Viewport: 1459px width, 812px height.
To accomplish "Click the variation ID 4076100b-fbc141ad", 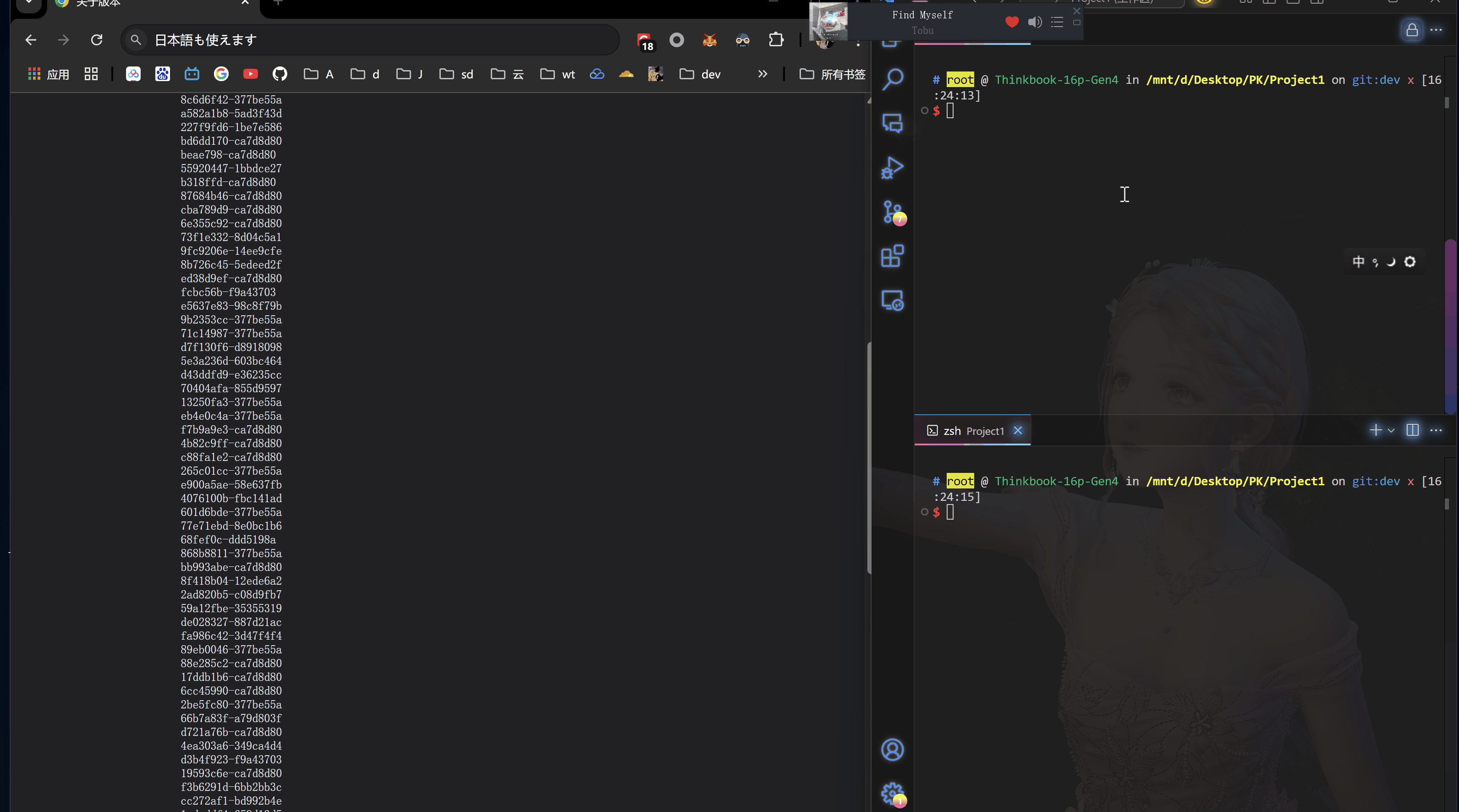I will (231, 498).
